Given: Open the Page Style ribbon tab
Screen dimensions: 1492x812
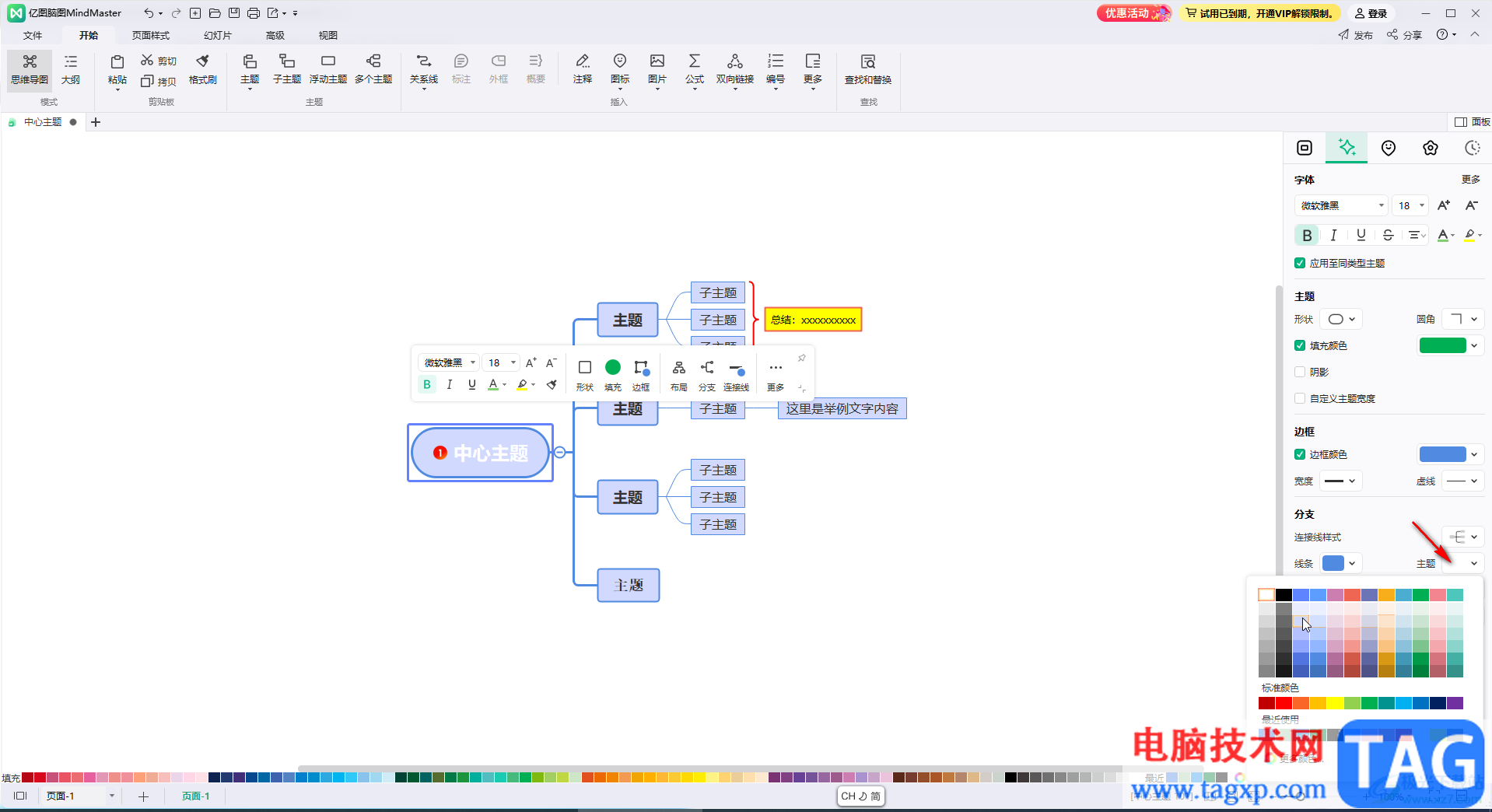Looking at the screenshot, I should [151, 35].
